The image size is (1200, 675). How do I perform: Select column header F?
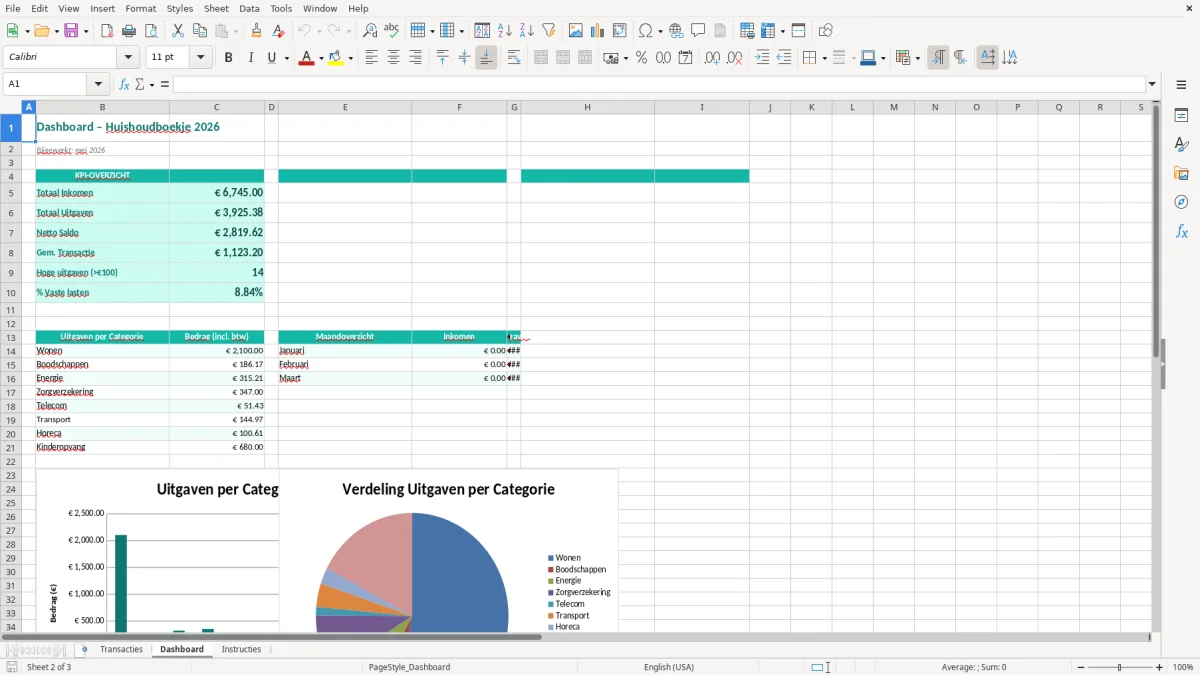(459, 107)
